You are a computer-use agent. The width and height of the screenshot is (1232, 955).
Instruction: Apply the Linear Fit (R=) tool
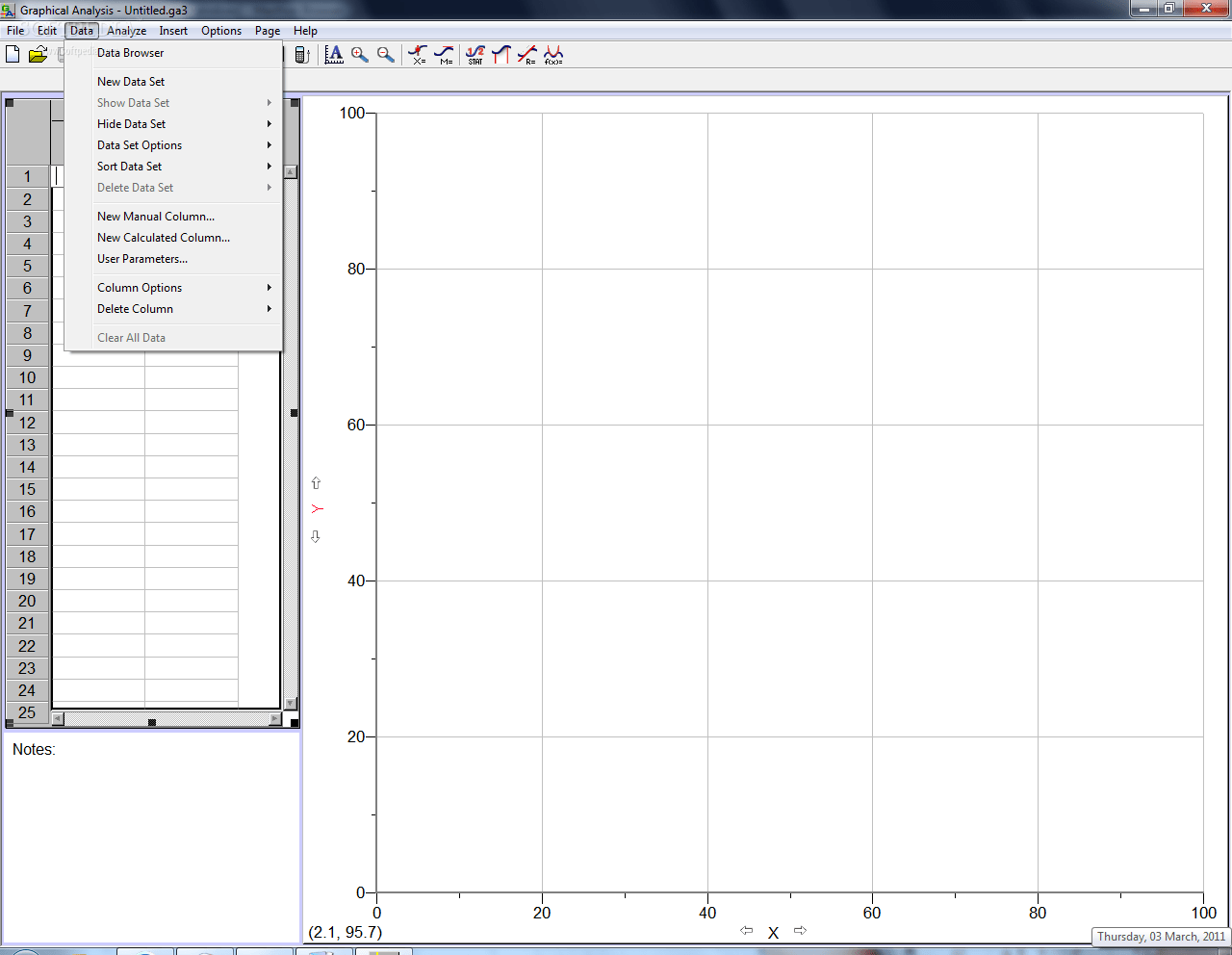(x=527, y=55)
